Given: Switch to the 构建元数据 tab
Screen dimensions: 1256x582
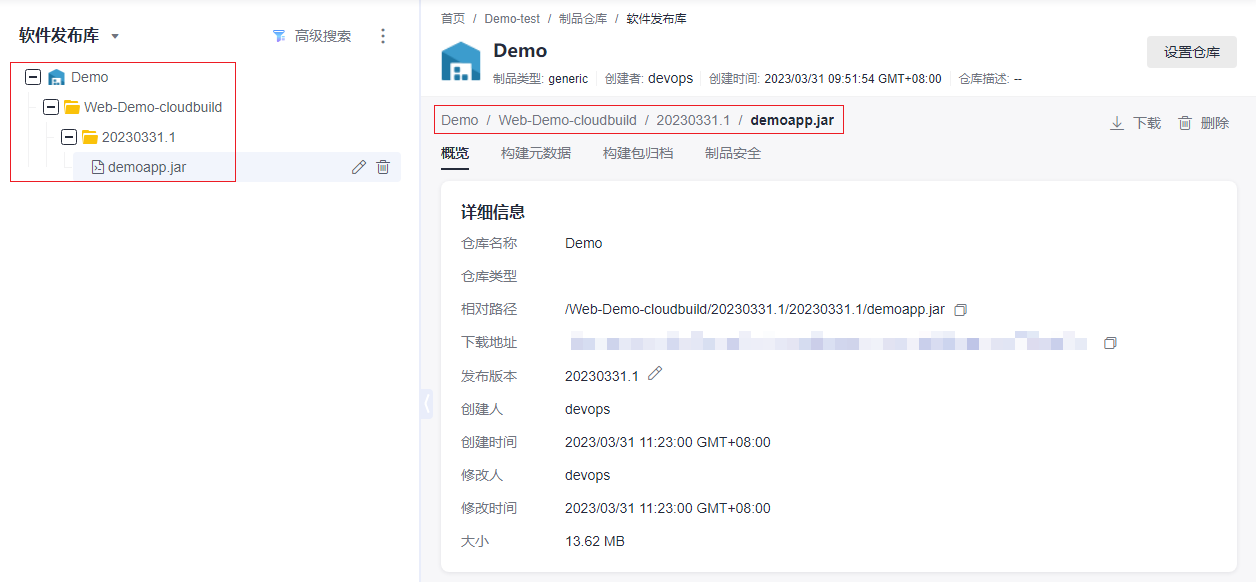Looking at the screenshot, I should tap(536, 153).
